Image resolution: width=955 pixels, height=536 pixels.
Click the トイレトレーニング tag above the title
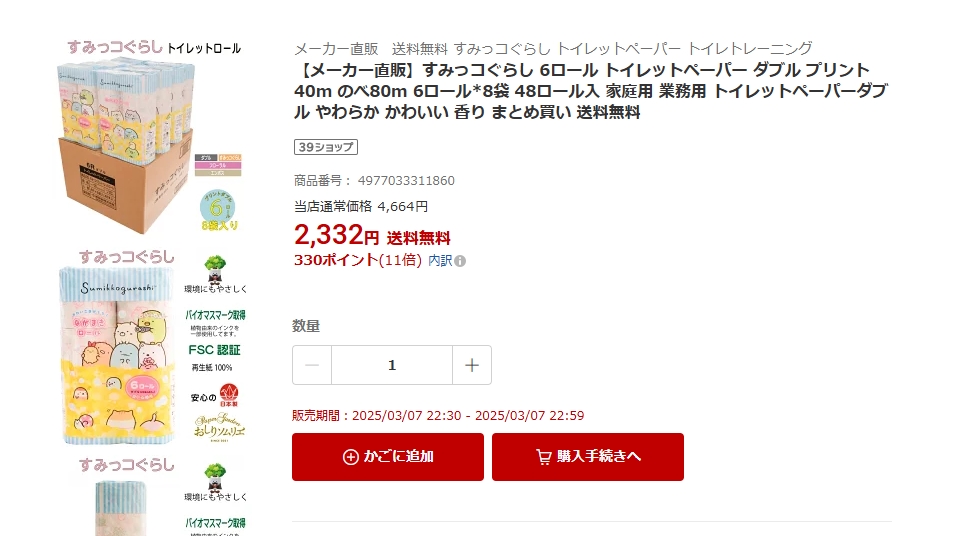[750, 48]
